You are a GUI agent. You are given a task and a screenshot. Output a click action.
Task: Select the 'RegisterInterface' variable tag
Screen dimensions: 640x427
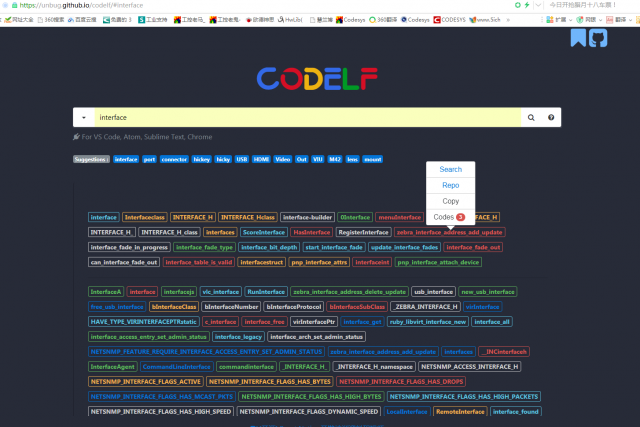tap(364, 232)
